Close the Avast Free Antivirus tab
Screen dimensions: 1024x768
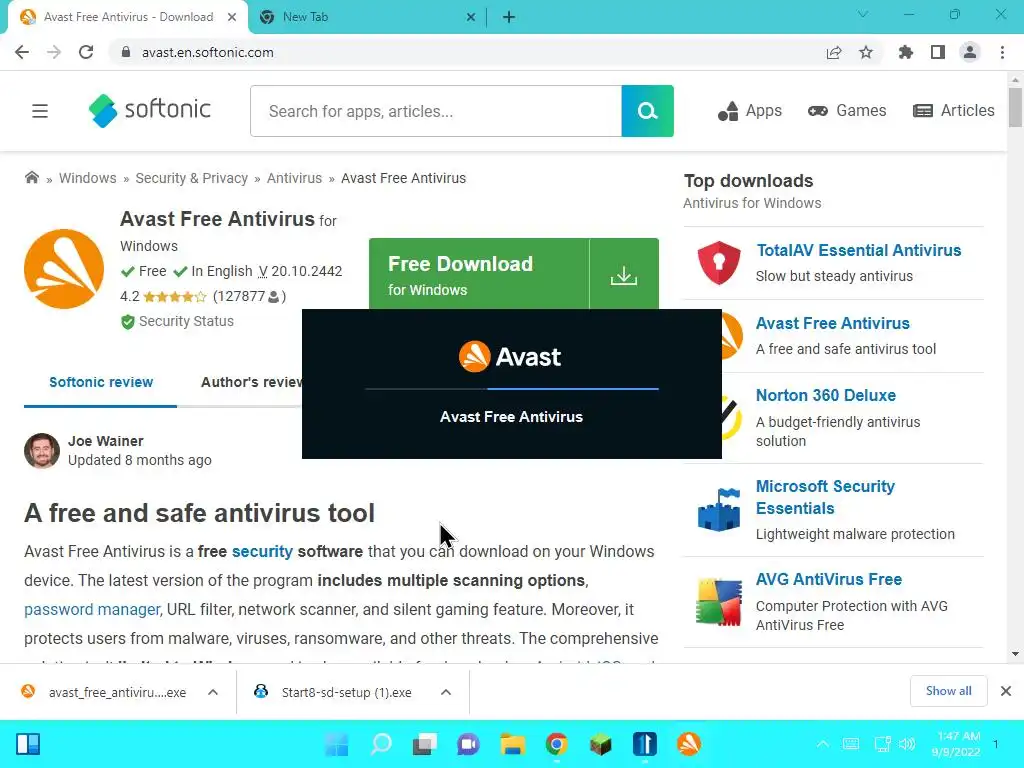click(x=232, y=17)
